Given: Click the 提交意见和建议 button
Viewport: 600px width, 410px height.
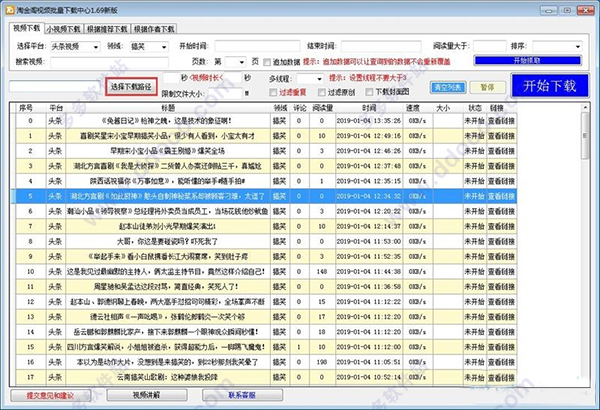Looking at the screenshot, I should coord(51,395).
